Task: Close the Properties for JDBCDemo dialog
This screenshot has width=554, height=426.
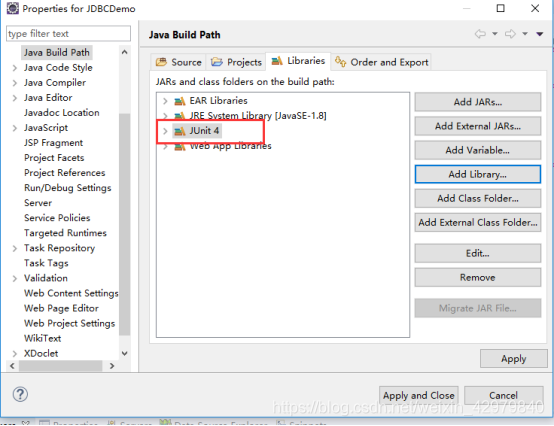Action: 535,8
